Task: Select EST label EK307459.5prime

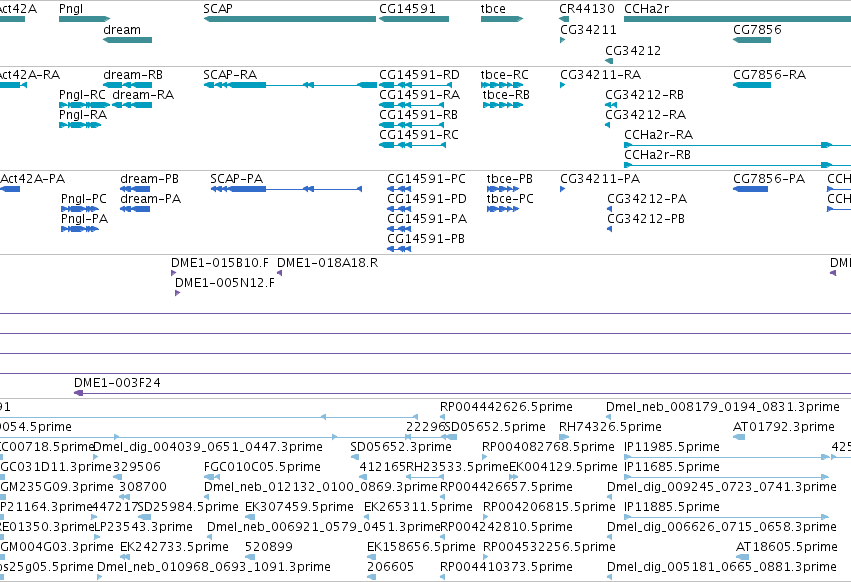Action: coord(299,507)
